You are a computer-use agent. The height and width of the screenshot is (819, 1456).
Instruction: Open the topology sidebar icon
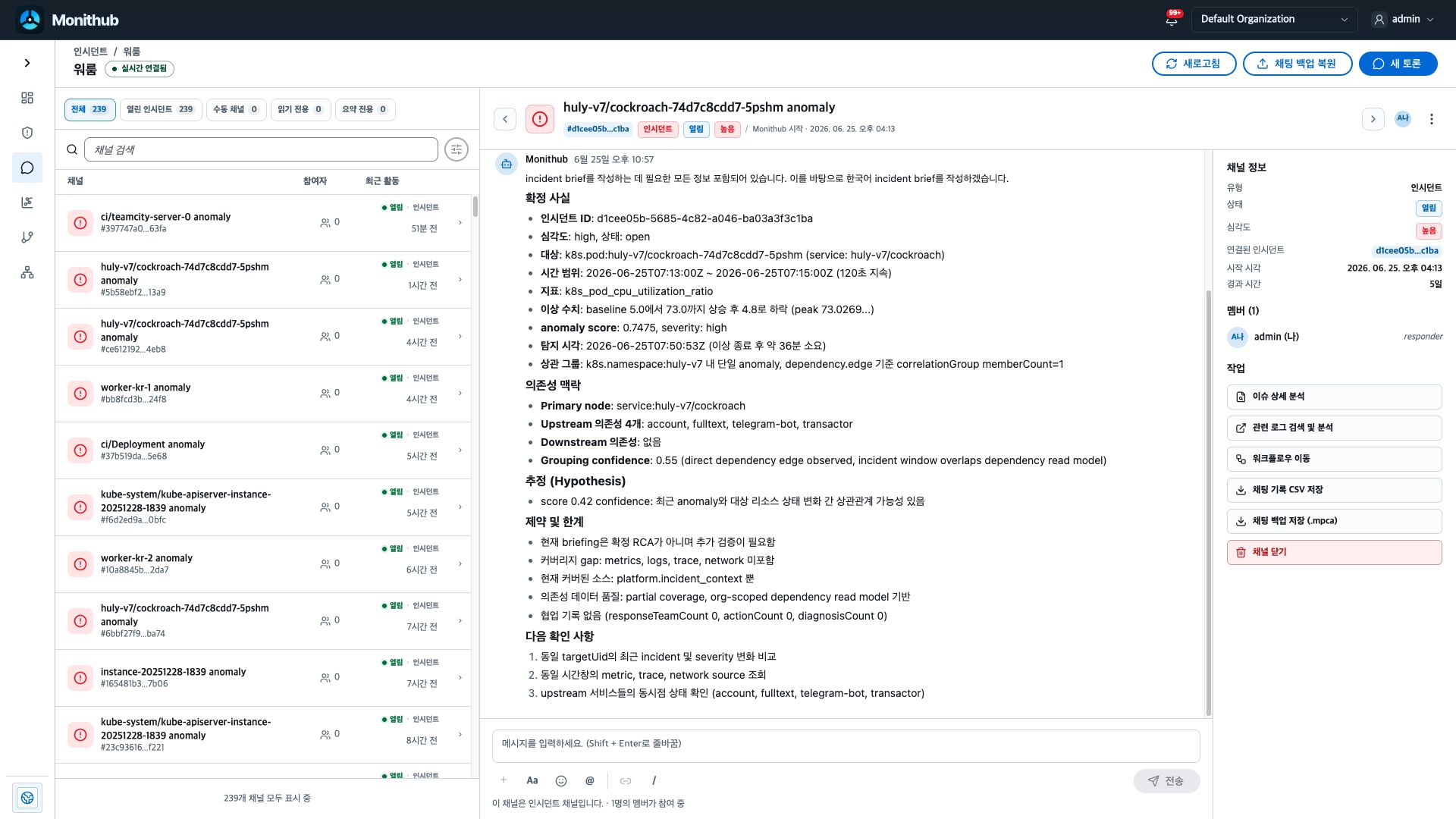(27, 272)
